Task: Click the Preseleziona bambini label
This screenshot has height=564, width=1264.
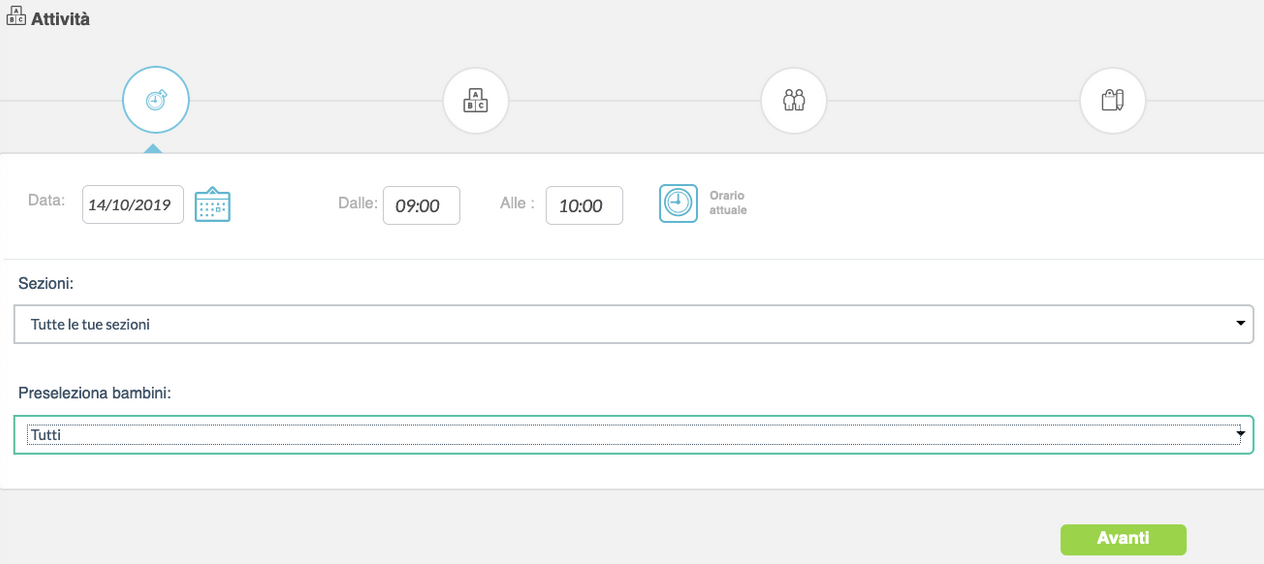Action: tap(95, 393)
